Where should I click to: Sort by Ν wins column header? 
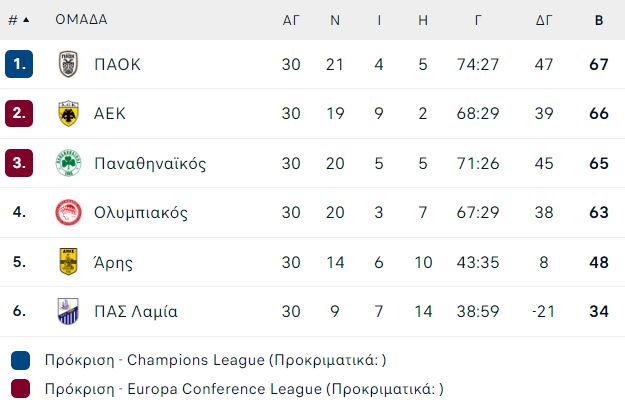pos(335,20)
